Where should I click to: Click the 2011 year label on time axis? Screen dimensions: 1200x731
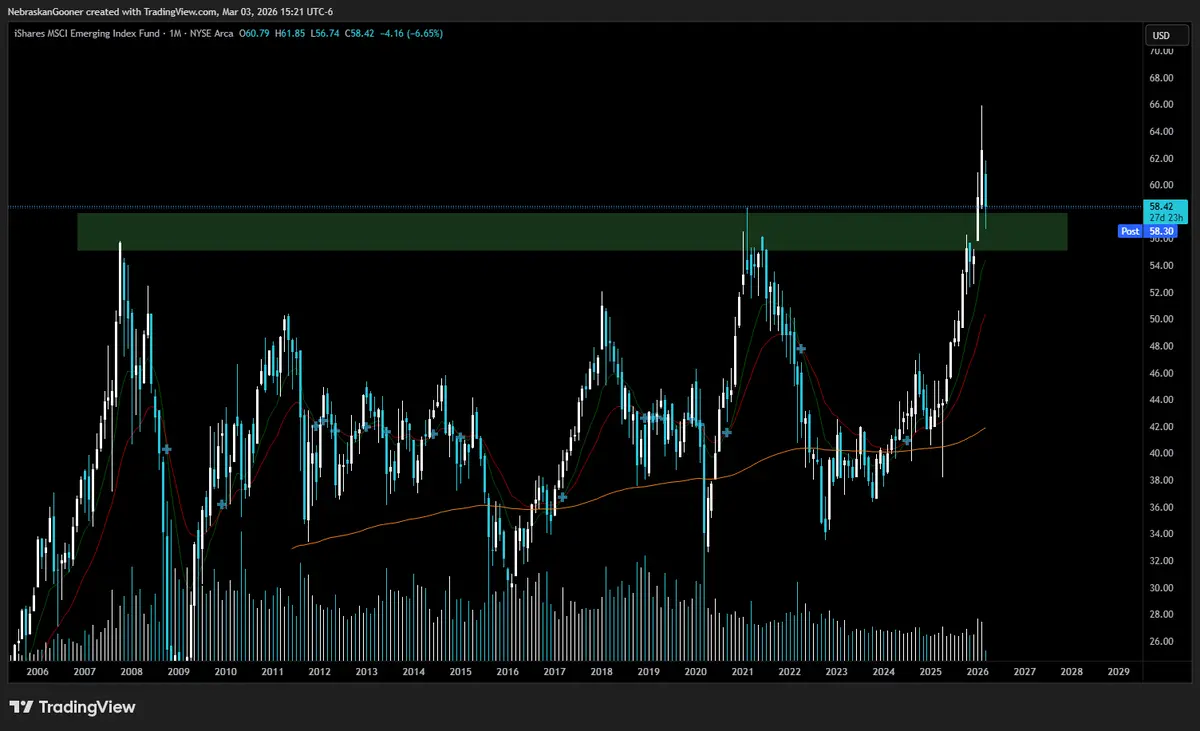tap(272, 673)
